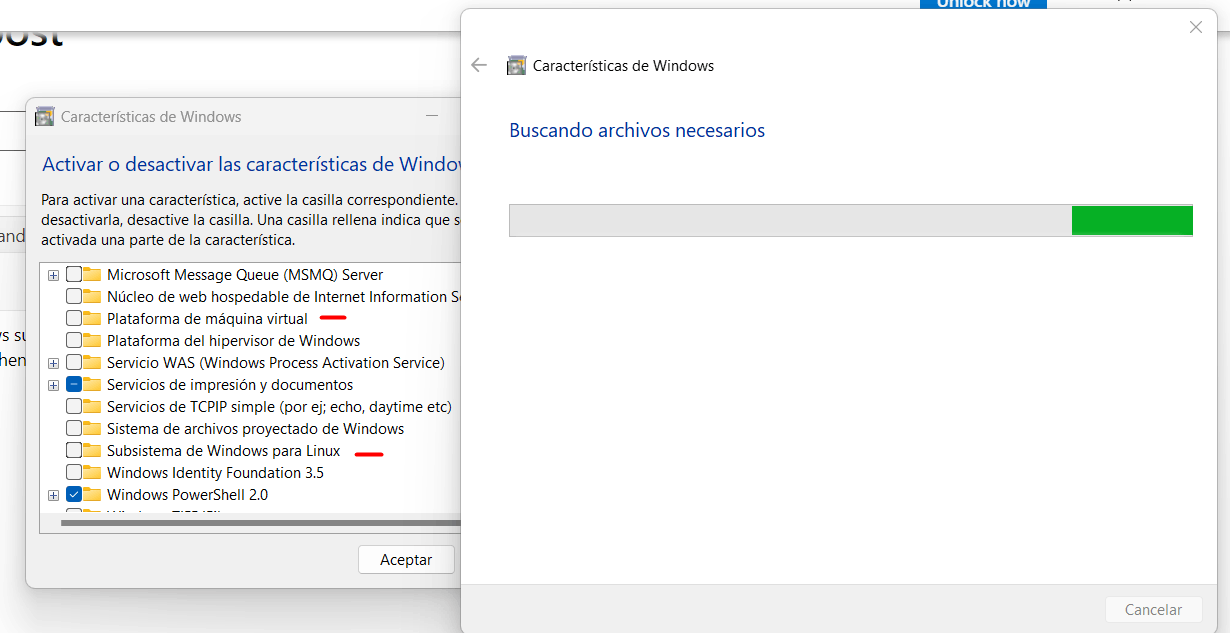Enable Plataforma de máquina virtual checkbox
This screenshot has width=1230, height=633.
[74, 319]
